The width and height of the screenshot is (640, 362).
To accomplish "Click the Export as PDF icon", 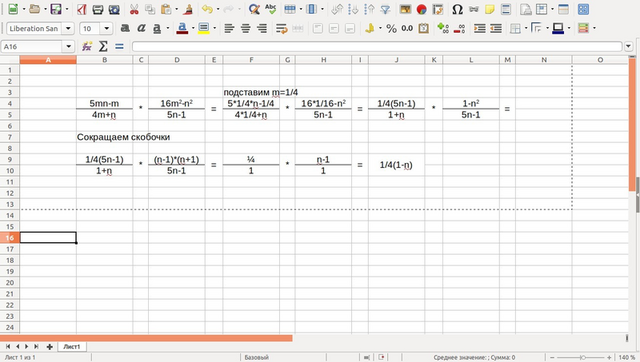I will (x=82, y=9).
